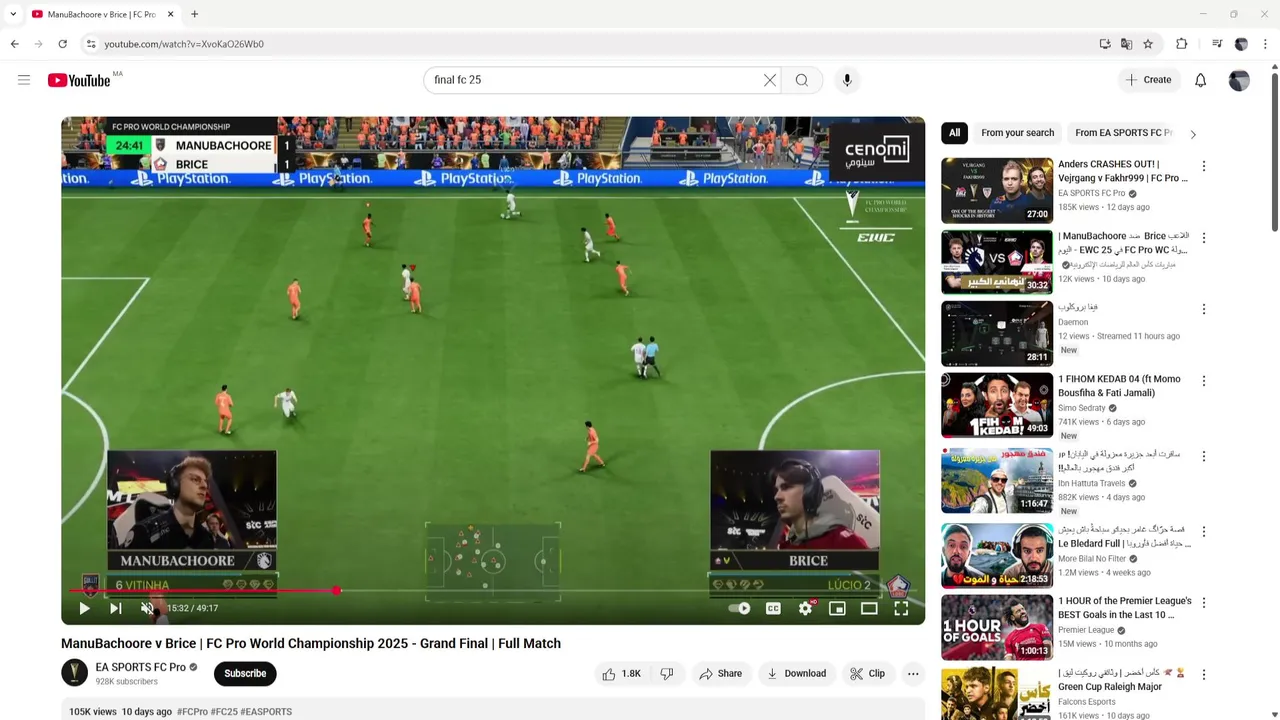The image size is (1280, 720).
Task: Play the video
Action: tap(84, 608)
